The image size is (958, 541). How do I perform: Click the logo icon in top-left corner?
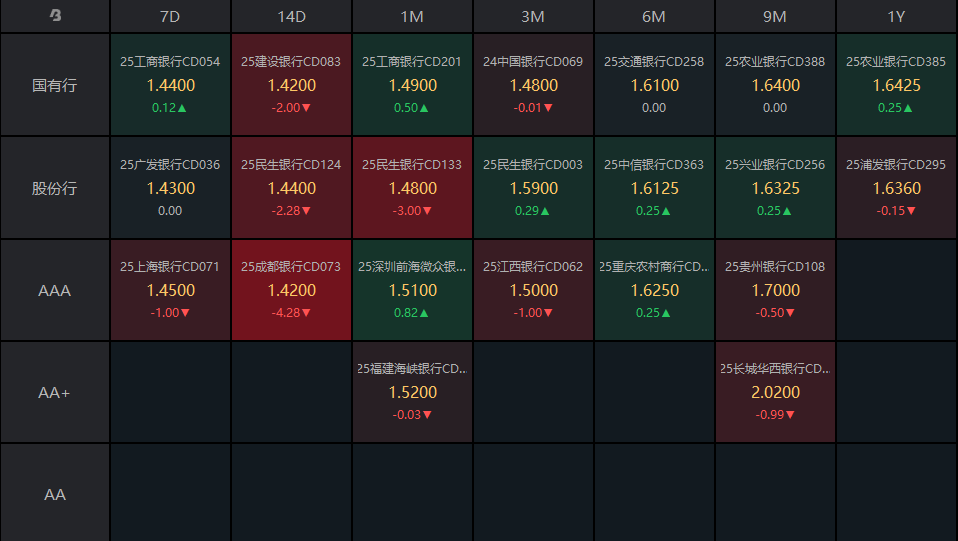coord(55,16)
